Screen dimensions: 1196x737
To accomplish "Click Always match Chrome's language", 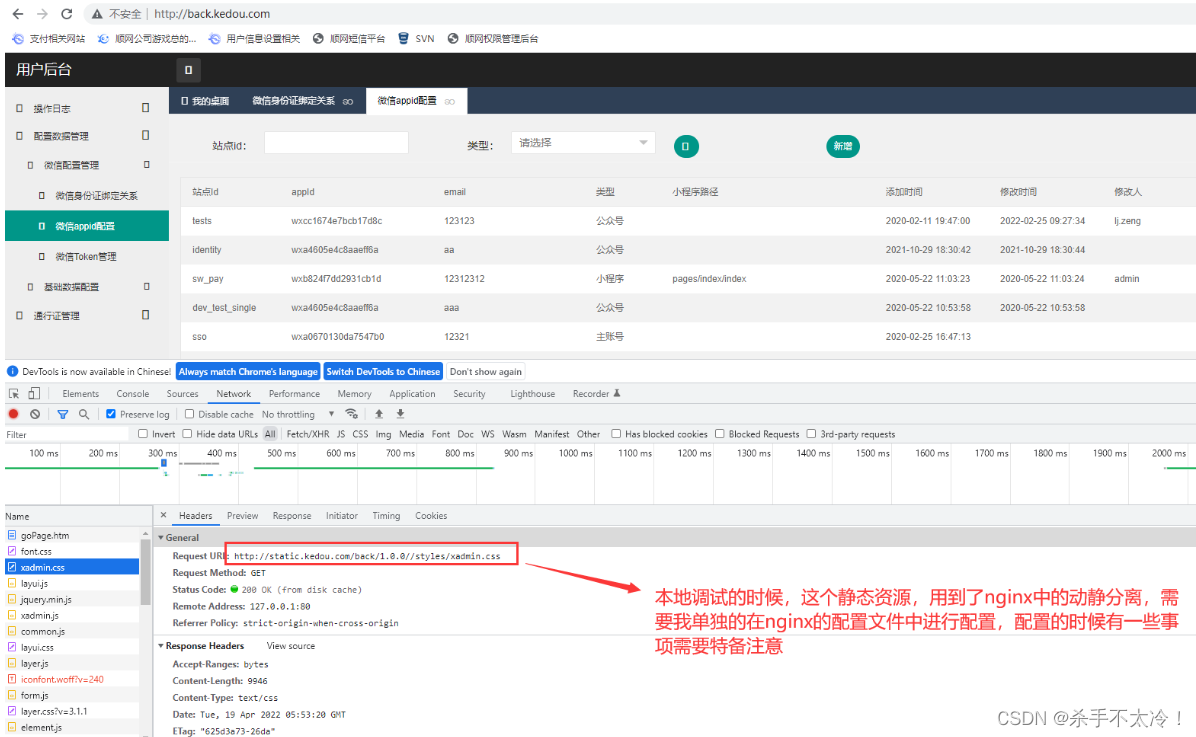I will pyautogui.click(x=248, y=372).
